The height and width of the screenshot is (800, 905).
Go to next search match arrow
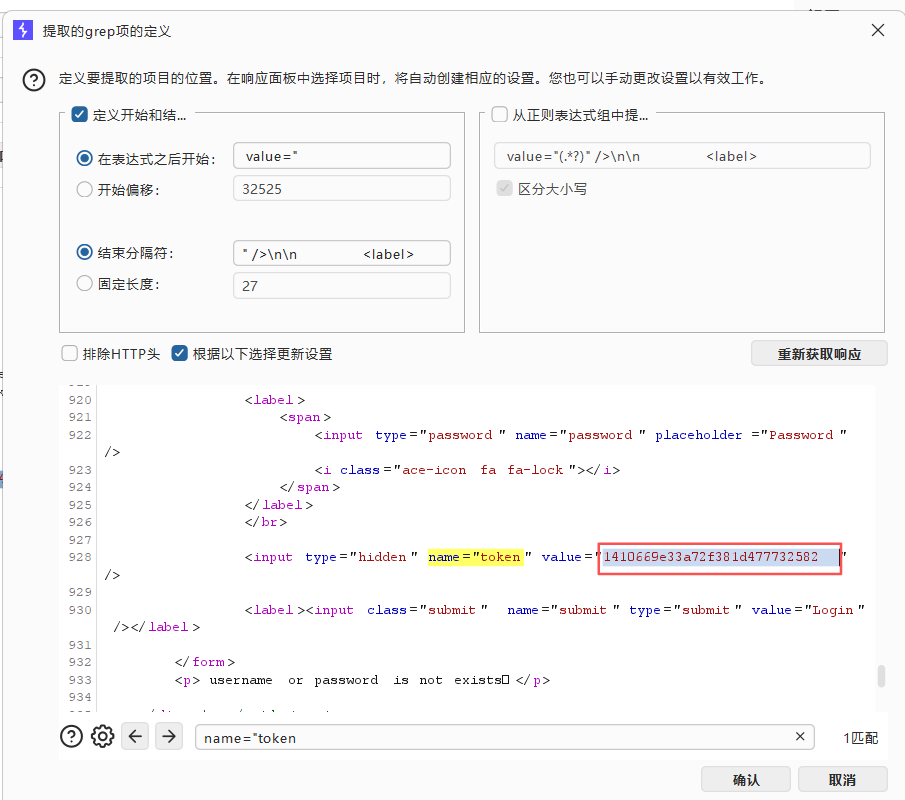click(x=169, y=737)
